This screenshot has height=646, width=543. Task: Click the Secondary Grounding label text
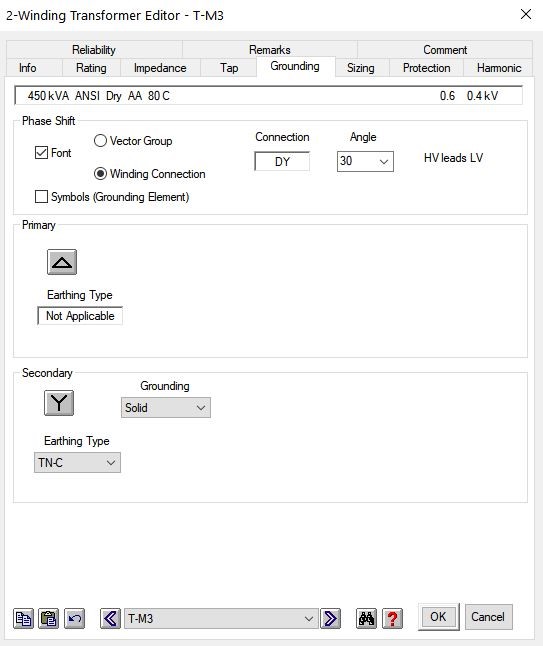tap(165, 386)
